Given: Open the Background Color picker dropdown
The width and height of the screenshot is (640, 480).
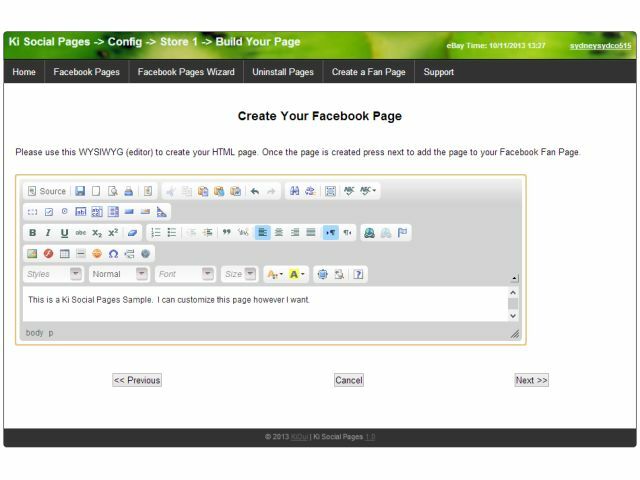Looking at the screenshot, I should pyautogui.click(x=297, y=274).
